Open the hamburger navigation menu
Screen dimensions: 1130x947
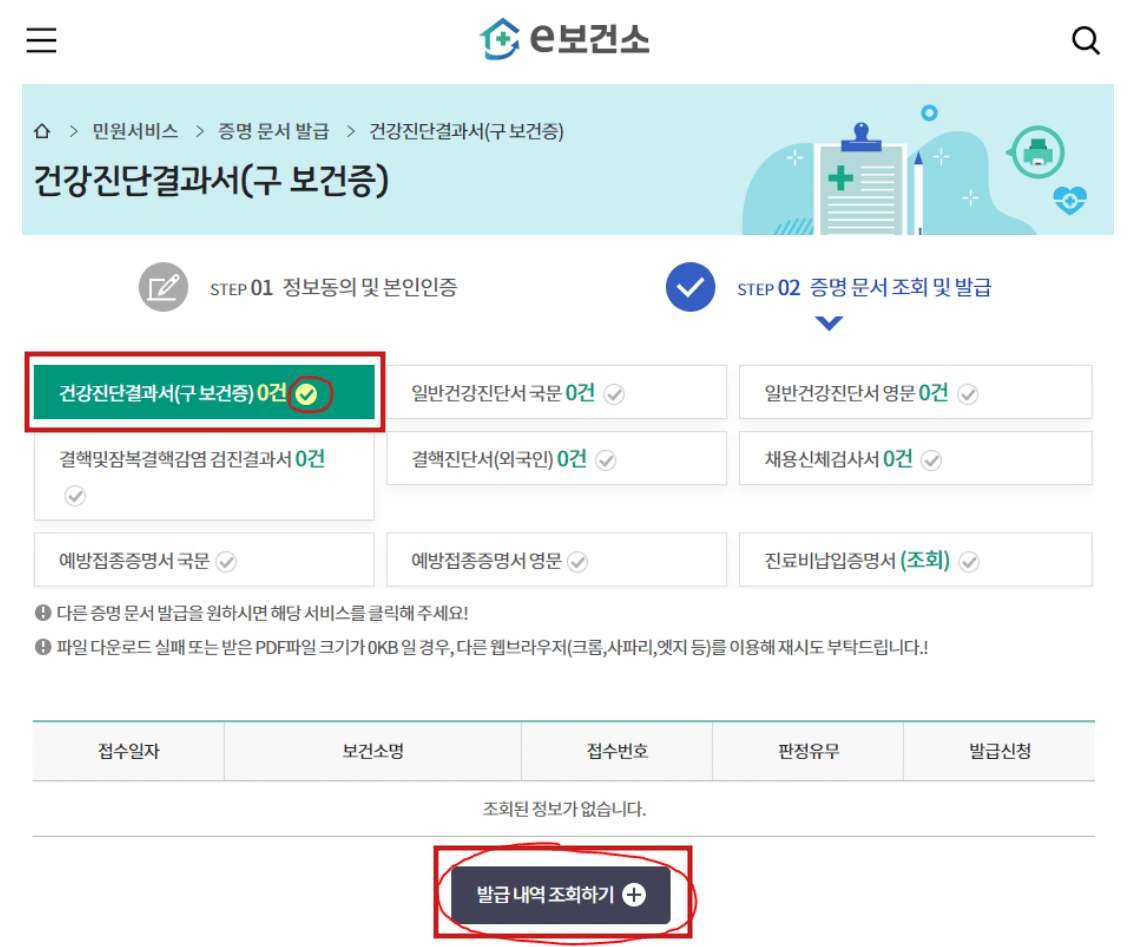coord(40,39)
